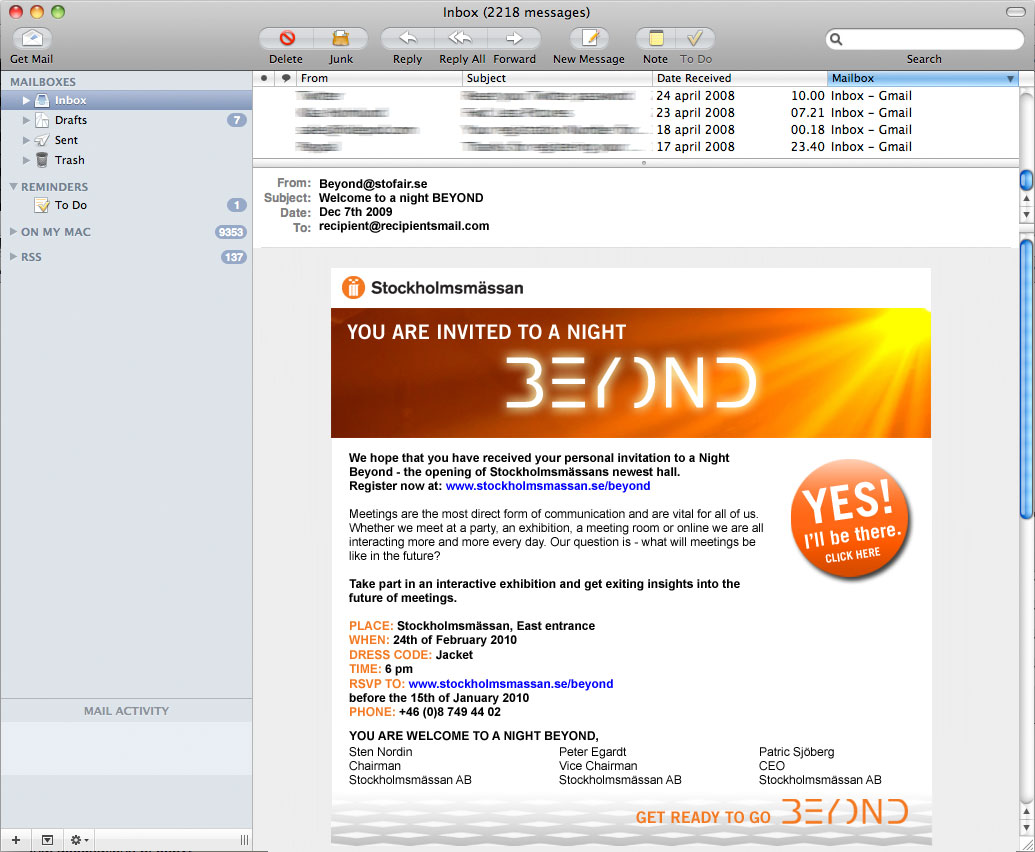
Task: Create a new Note
Action: [x=655, y=38]
